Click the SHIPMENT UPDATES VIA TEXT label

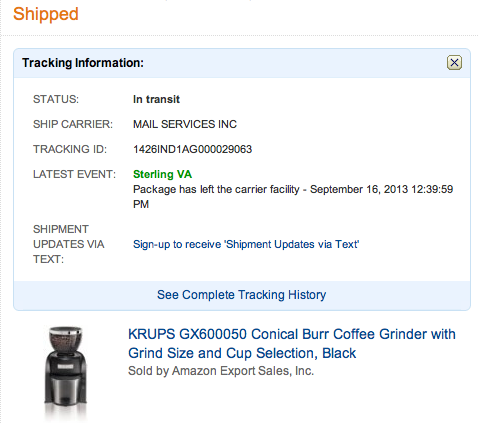[x=69, y=244]
